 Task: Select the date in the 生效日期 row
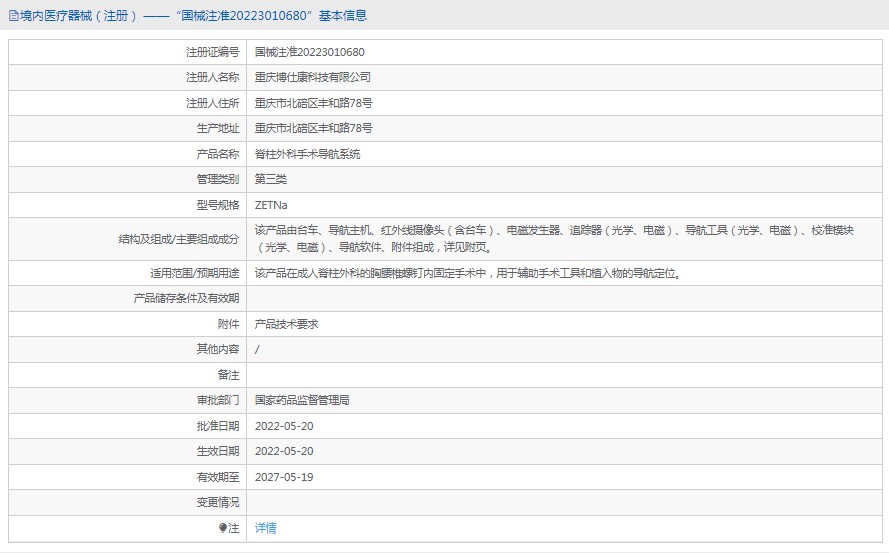pos(284,451)
